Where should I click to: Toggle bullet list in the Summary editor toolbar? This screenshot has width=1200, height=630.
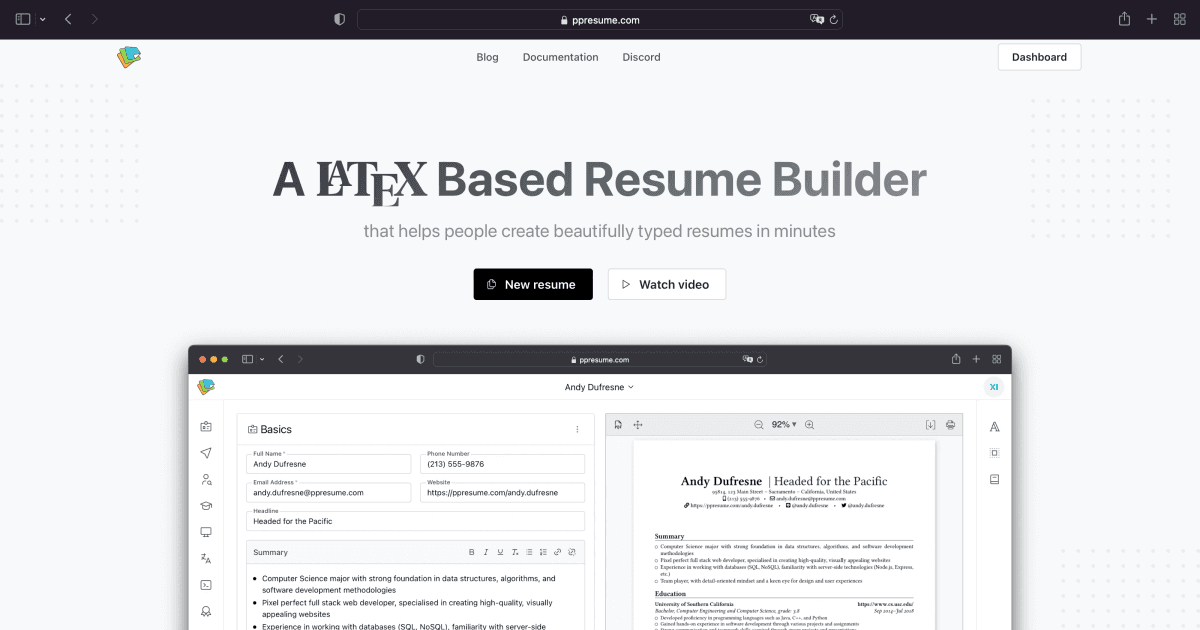tap(529, 552)
